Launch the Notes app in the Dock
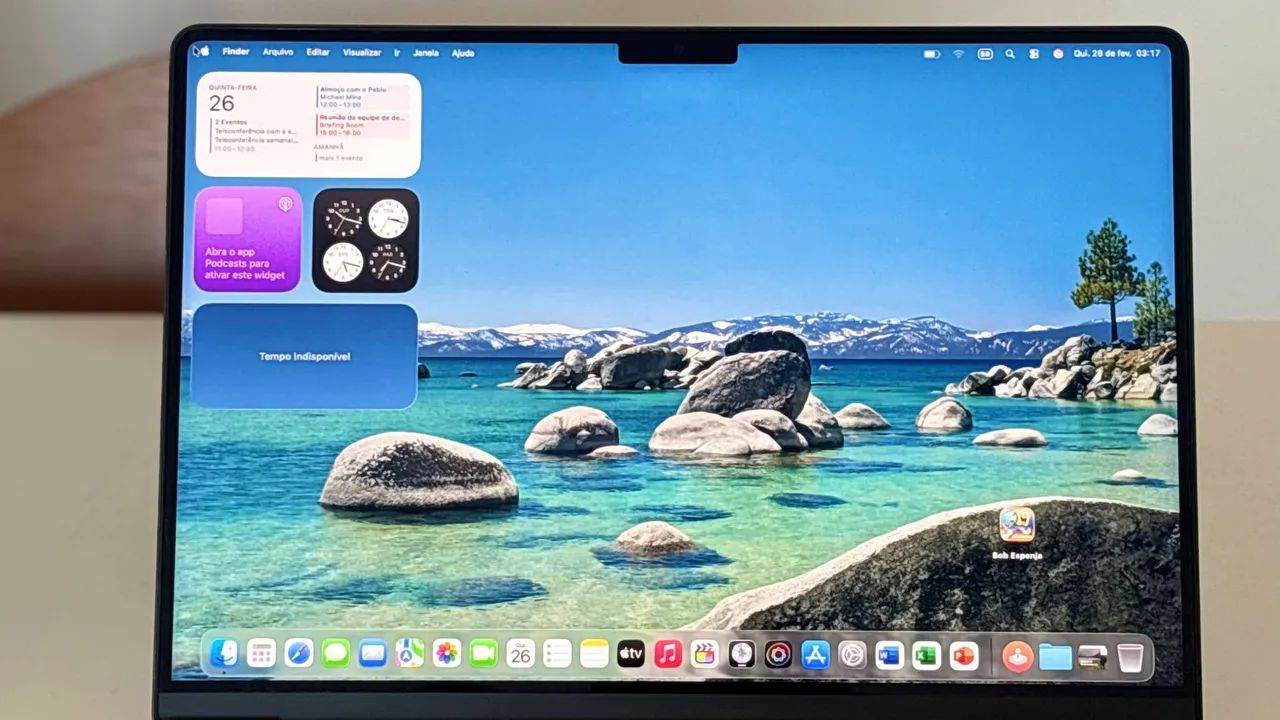The height and width of the screenshot is (720, 1280). coord(594,653)
